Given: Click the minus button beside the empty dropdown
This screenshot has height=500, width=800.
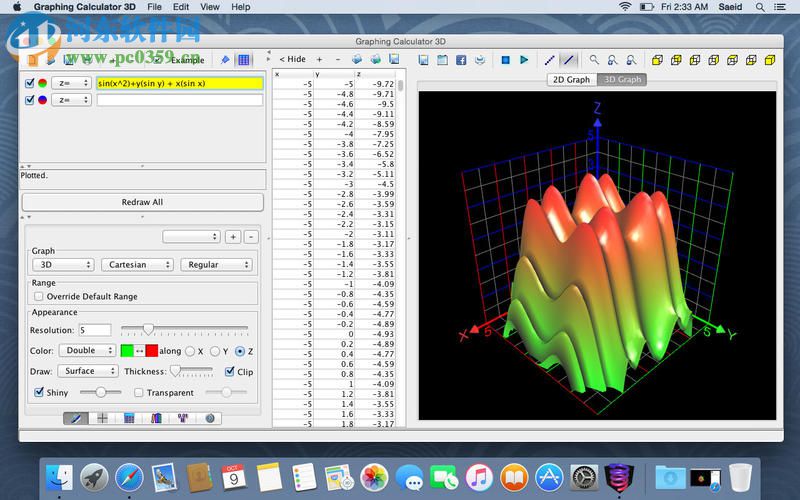Looking at the screenshot, I should point(251,237).
